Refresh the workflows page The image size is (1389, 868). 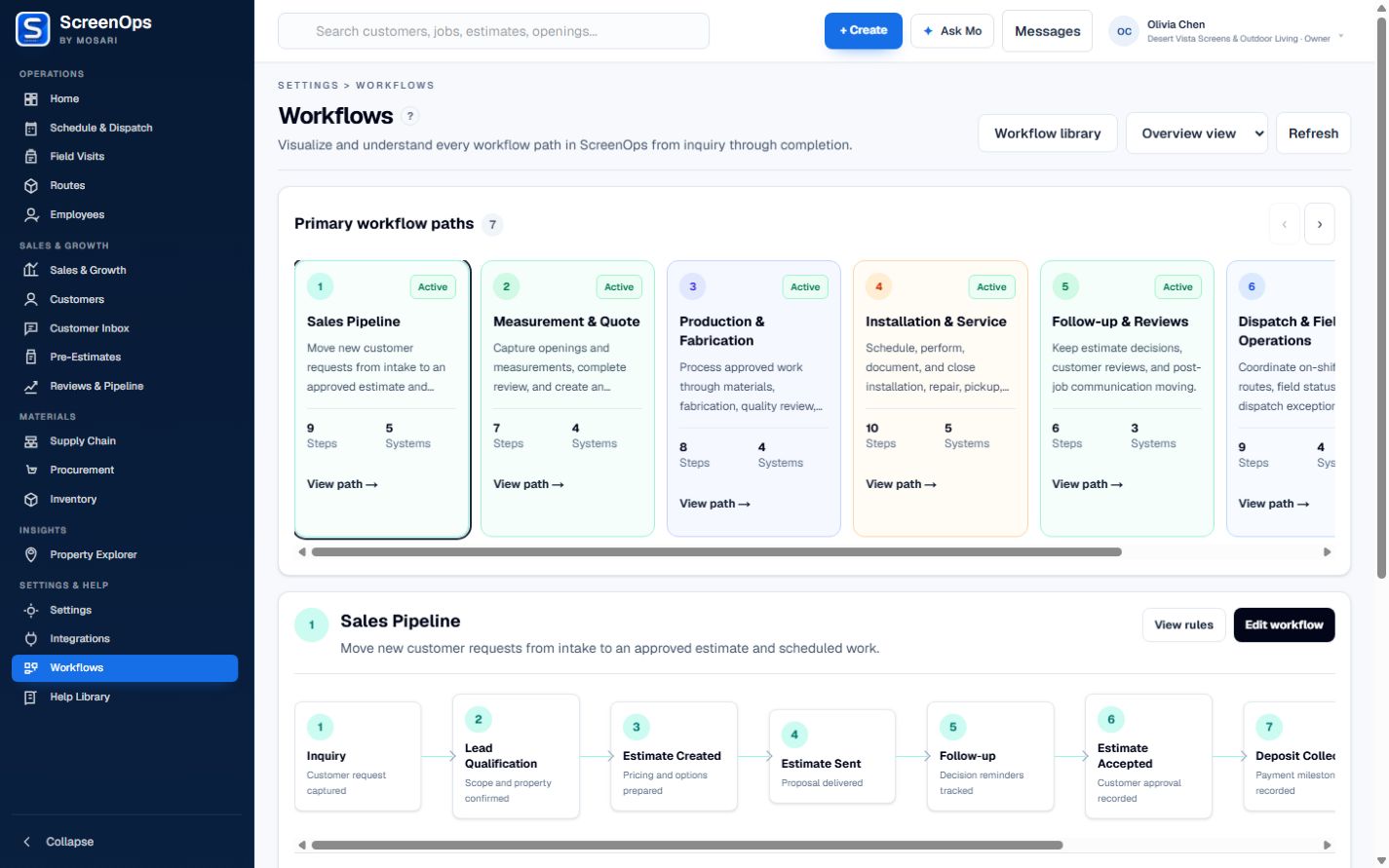[x=1313, y=133]
